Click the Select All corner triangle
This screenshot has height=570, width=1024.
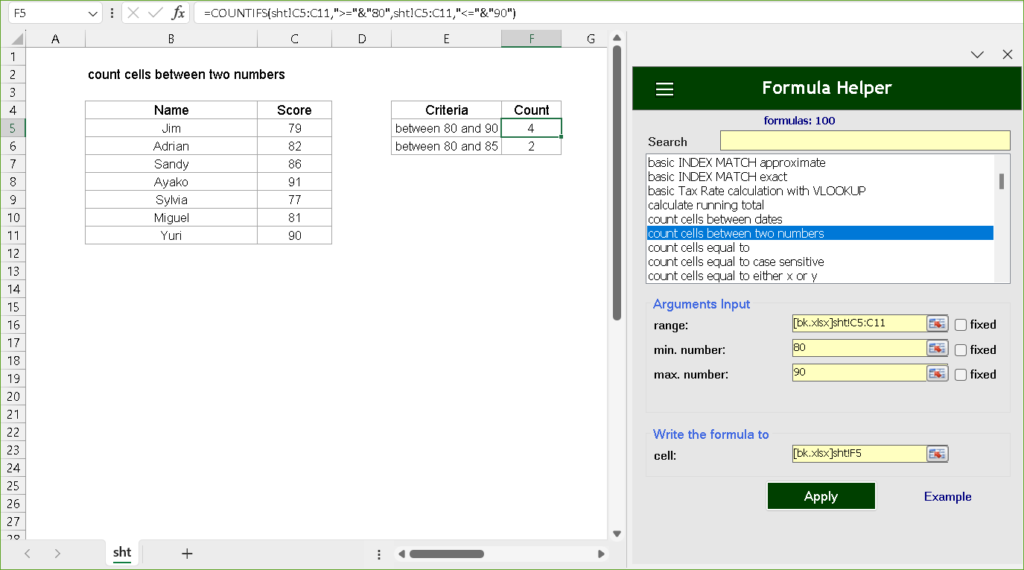(17, 39)
